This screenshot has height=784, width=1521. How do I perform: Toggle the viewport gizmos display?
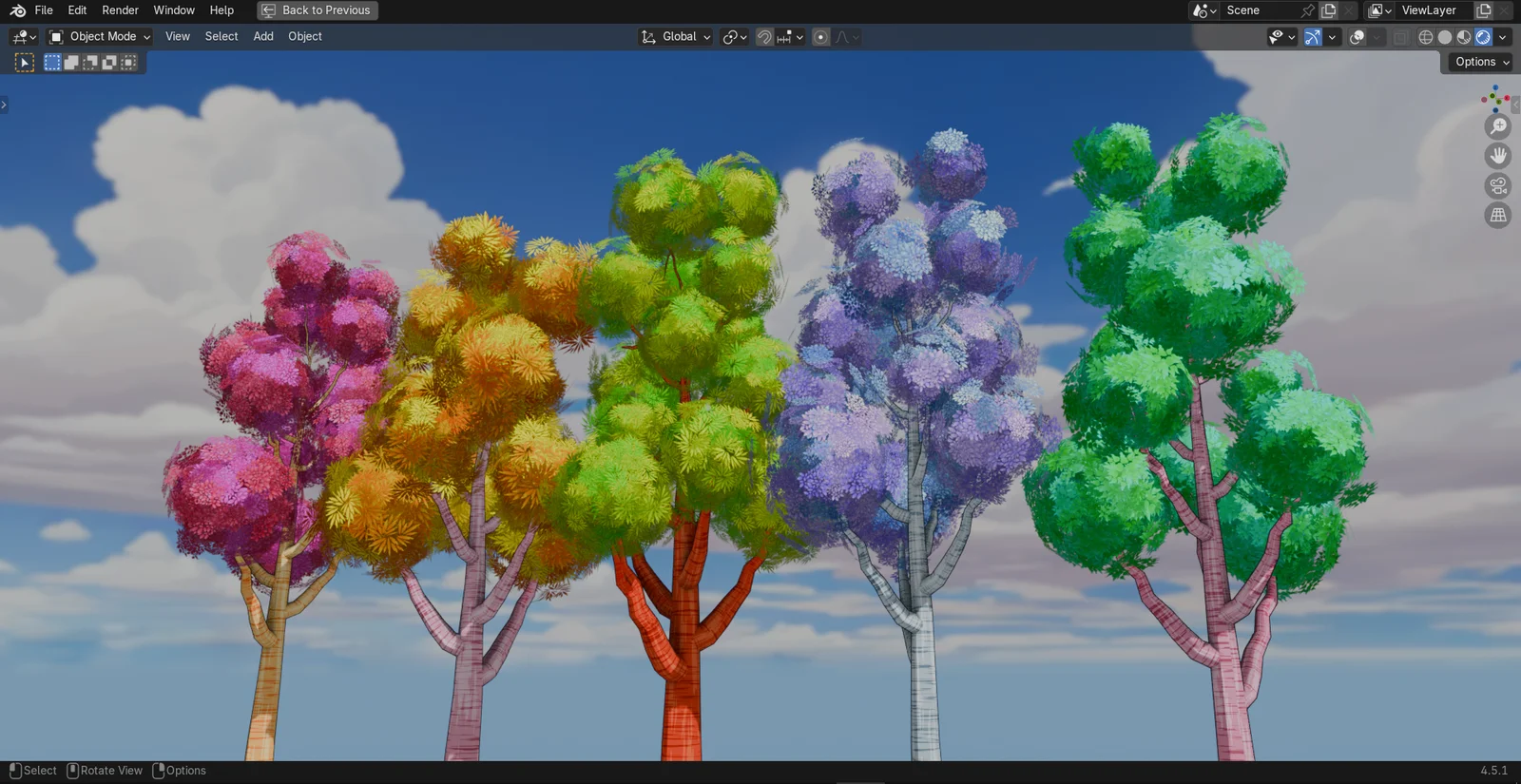coord(1313,37)
